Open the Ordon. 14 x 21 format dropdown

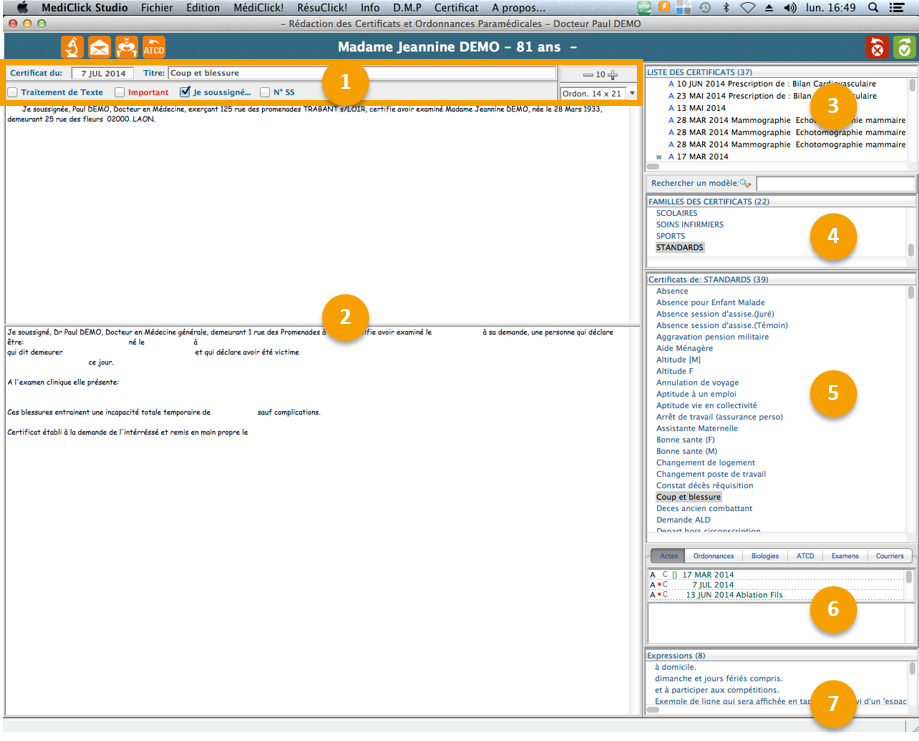tap(632, 93)
